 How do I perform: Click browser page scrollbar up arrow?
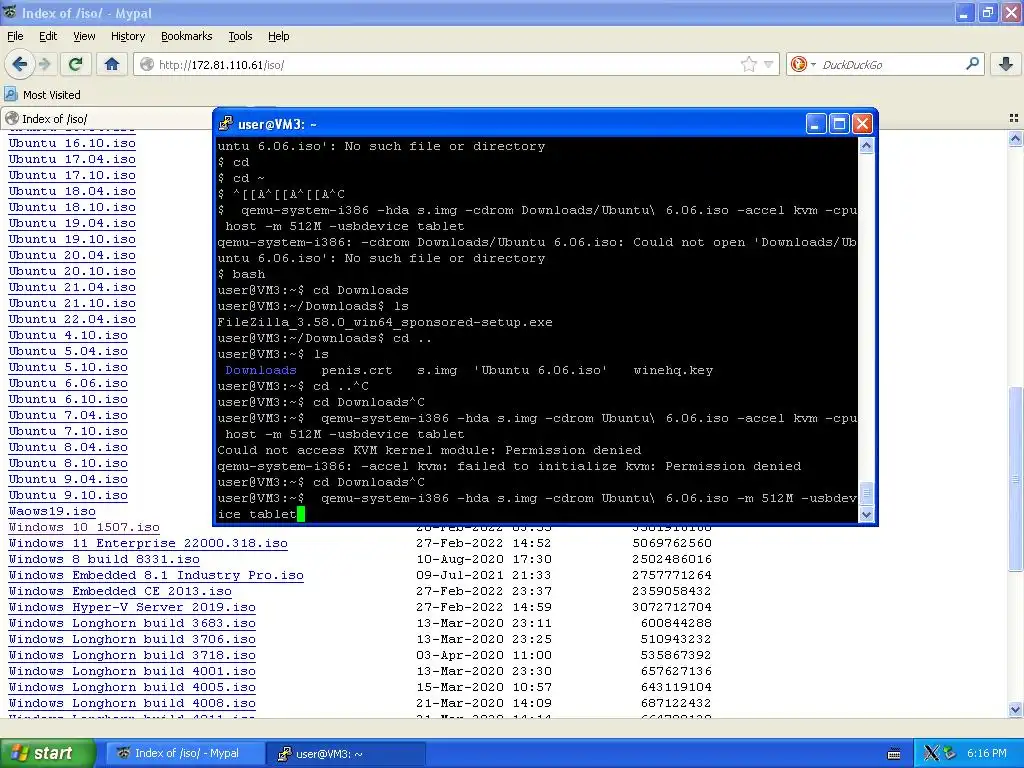pyautogui.click(x=1016, y=138)
